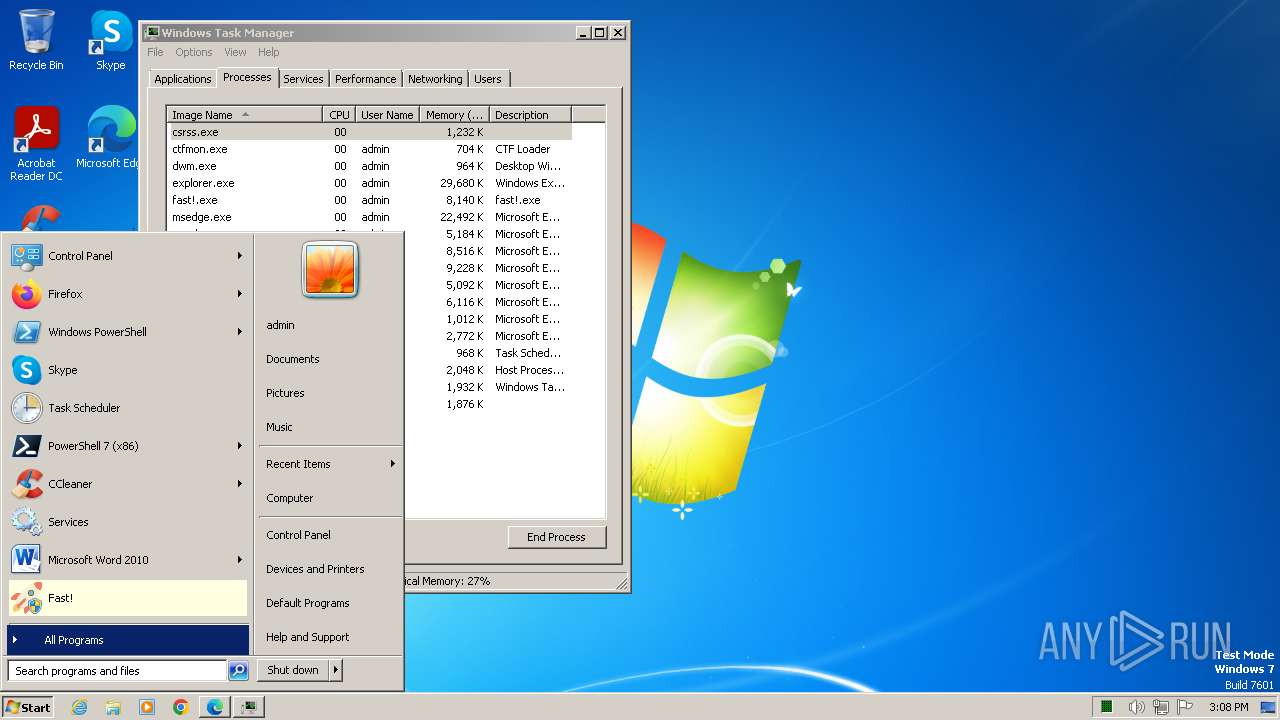
Task: Open the View menu in Task Manager
Action: point(235,52)
